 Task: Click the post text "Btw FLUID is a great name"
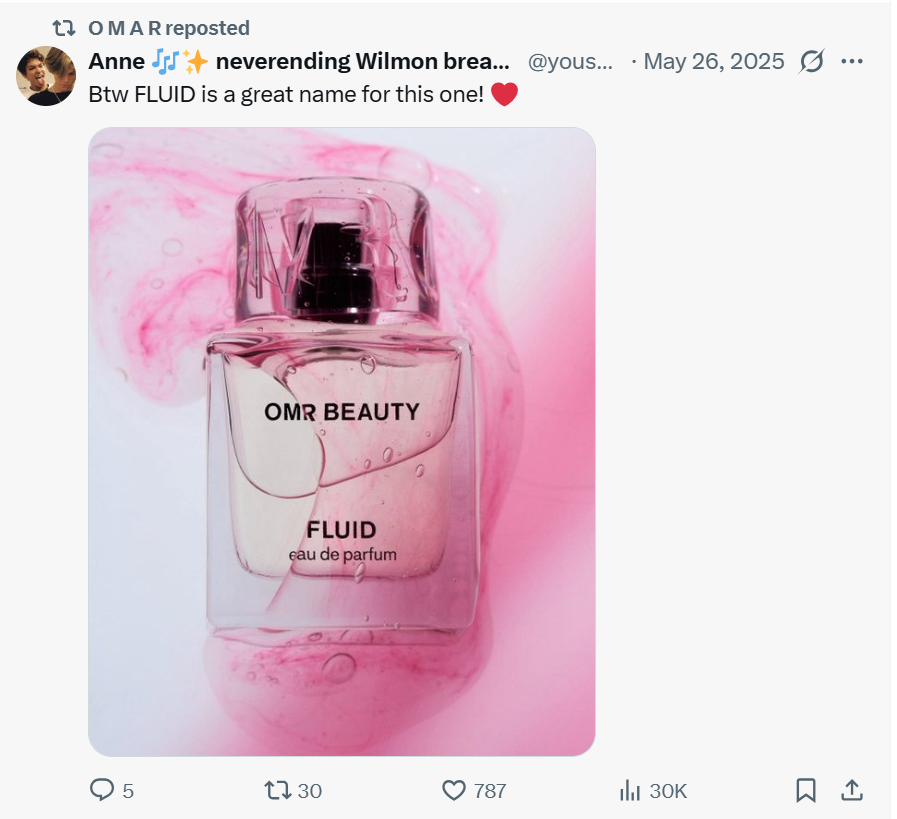coord(288,95)
